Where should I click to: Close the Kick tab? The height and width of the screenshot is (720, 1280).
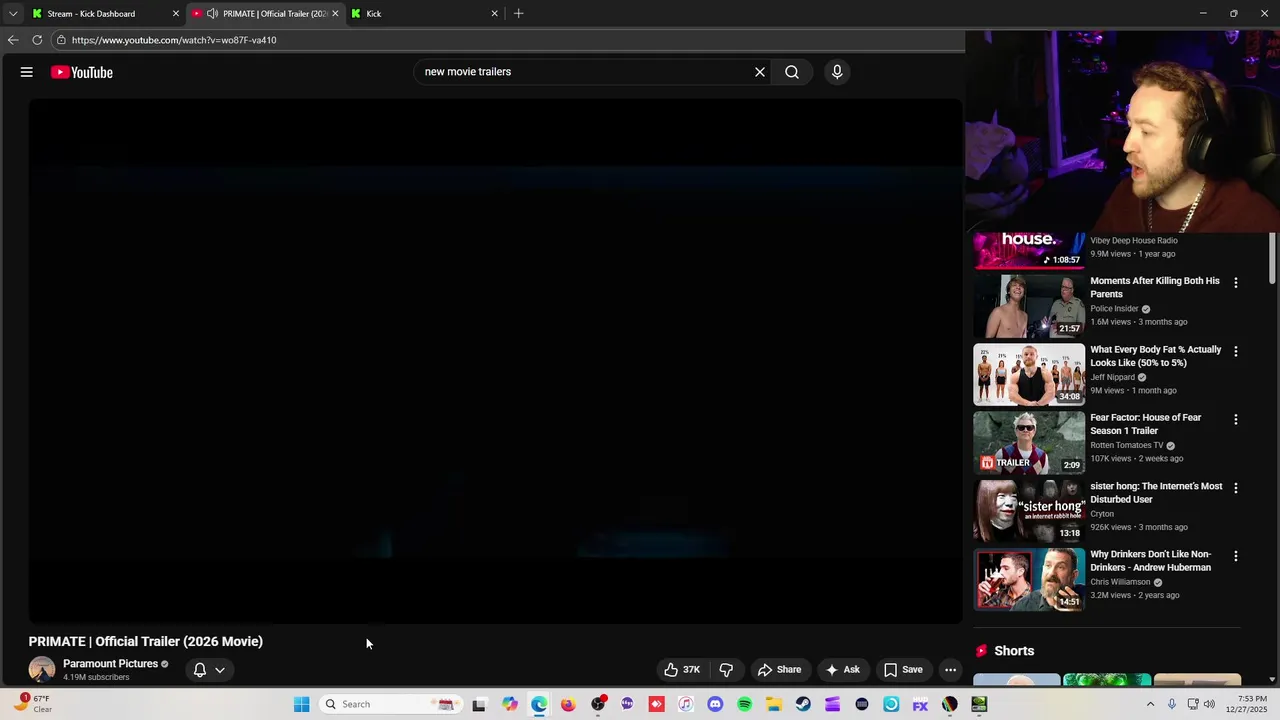(x=494, y=14)
